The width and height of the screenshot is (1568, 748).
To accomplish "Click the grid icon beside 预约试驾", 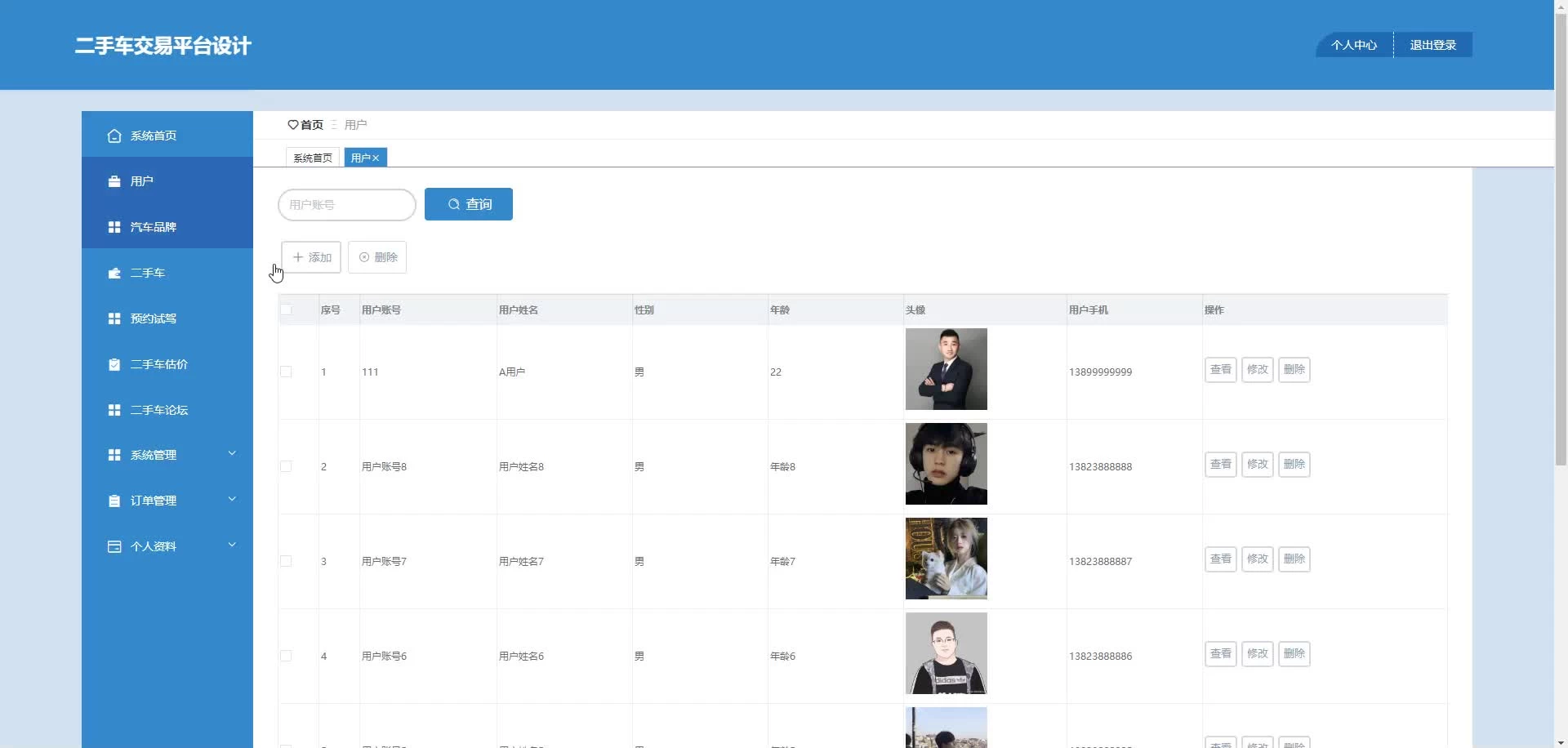I will pyautogui.click(x=114, y=318).
